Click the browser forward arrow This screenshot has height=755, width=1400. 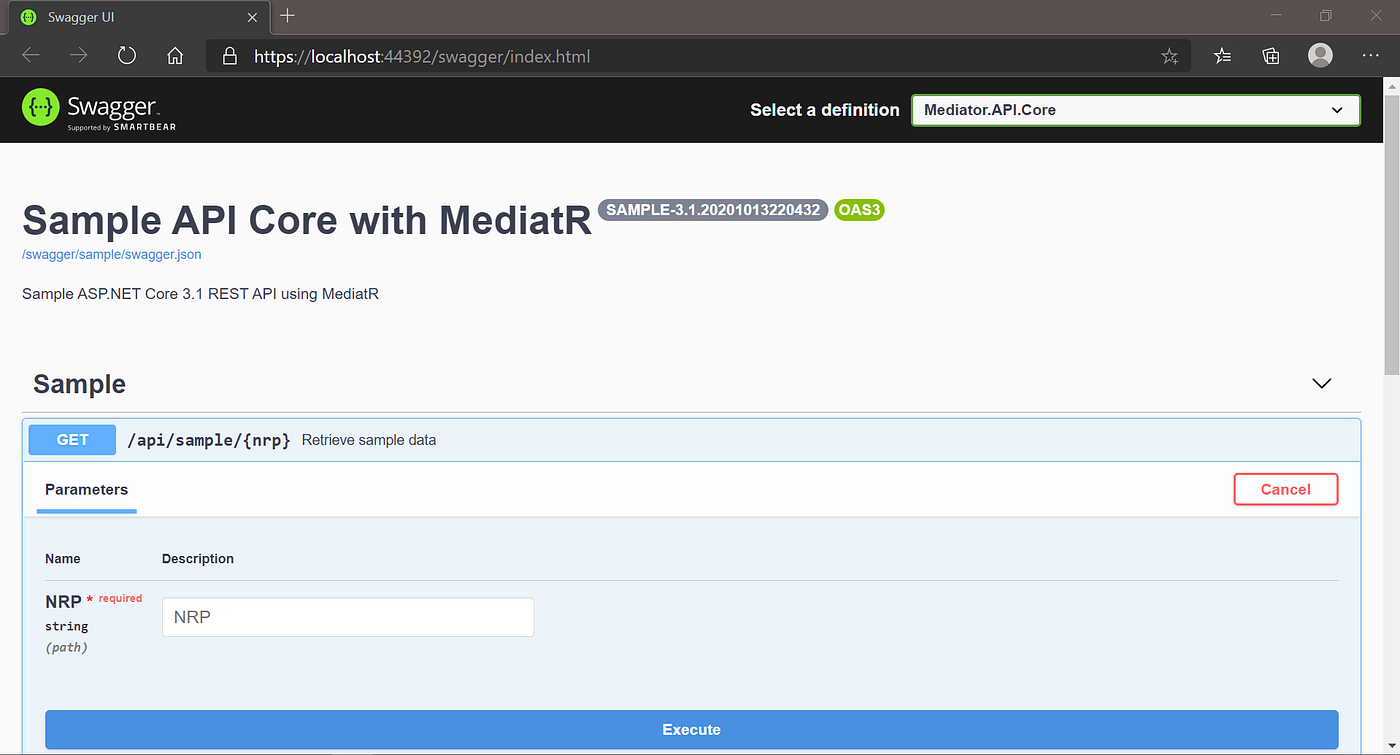click(x=78, y=55)
